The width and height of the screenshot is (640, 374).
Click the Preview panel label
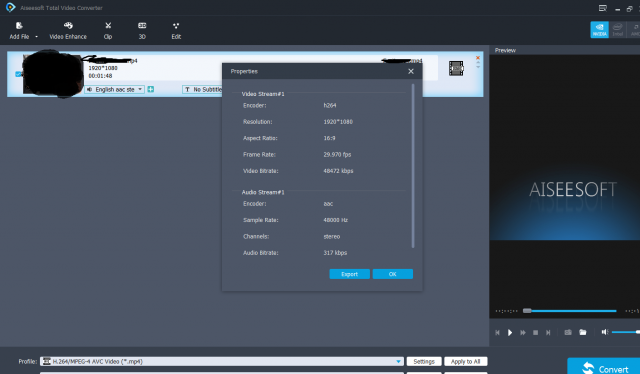pyautogui.click(x=505, y=50)
